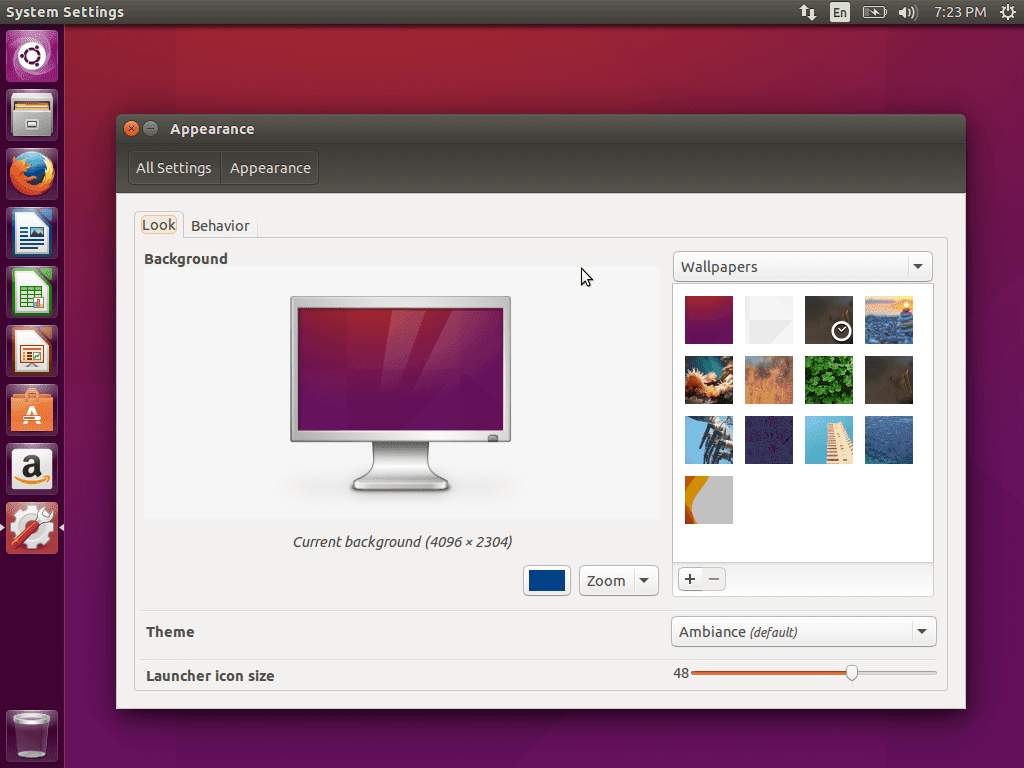Viewport: 1024px width, 768px height.
Task: Open the volume menu in the top bar
Action: (x=908, y=12)
